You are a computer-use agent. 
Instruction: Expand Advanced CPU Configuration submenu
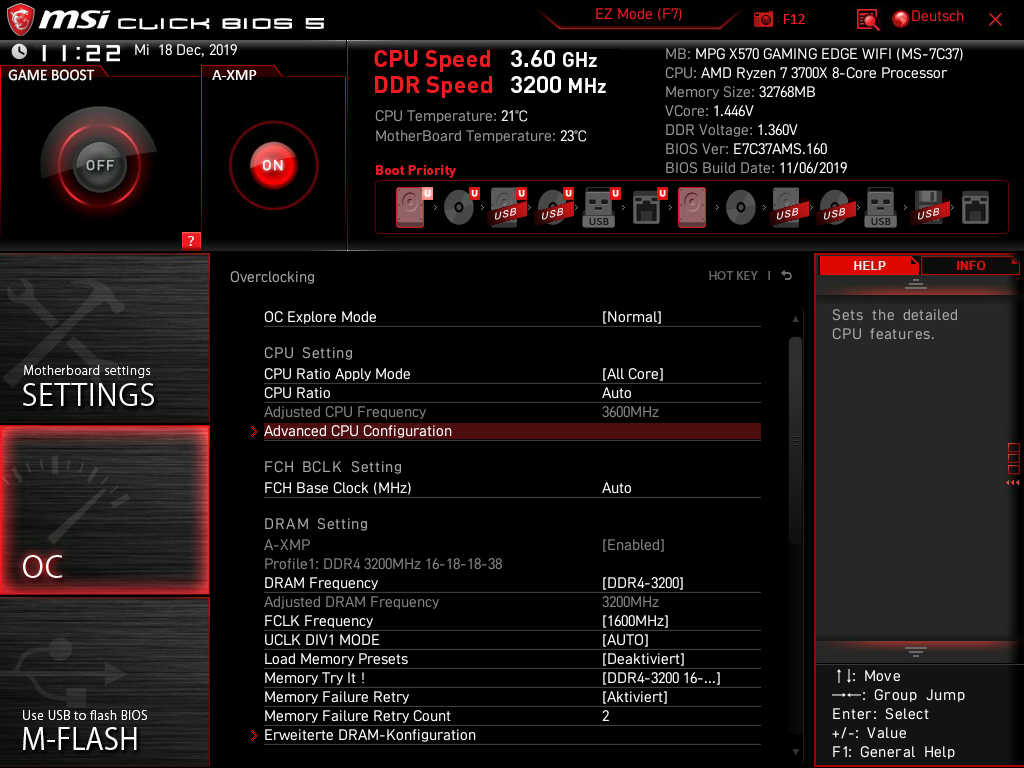(512, 431)
